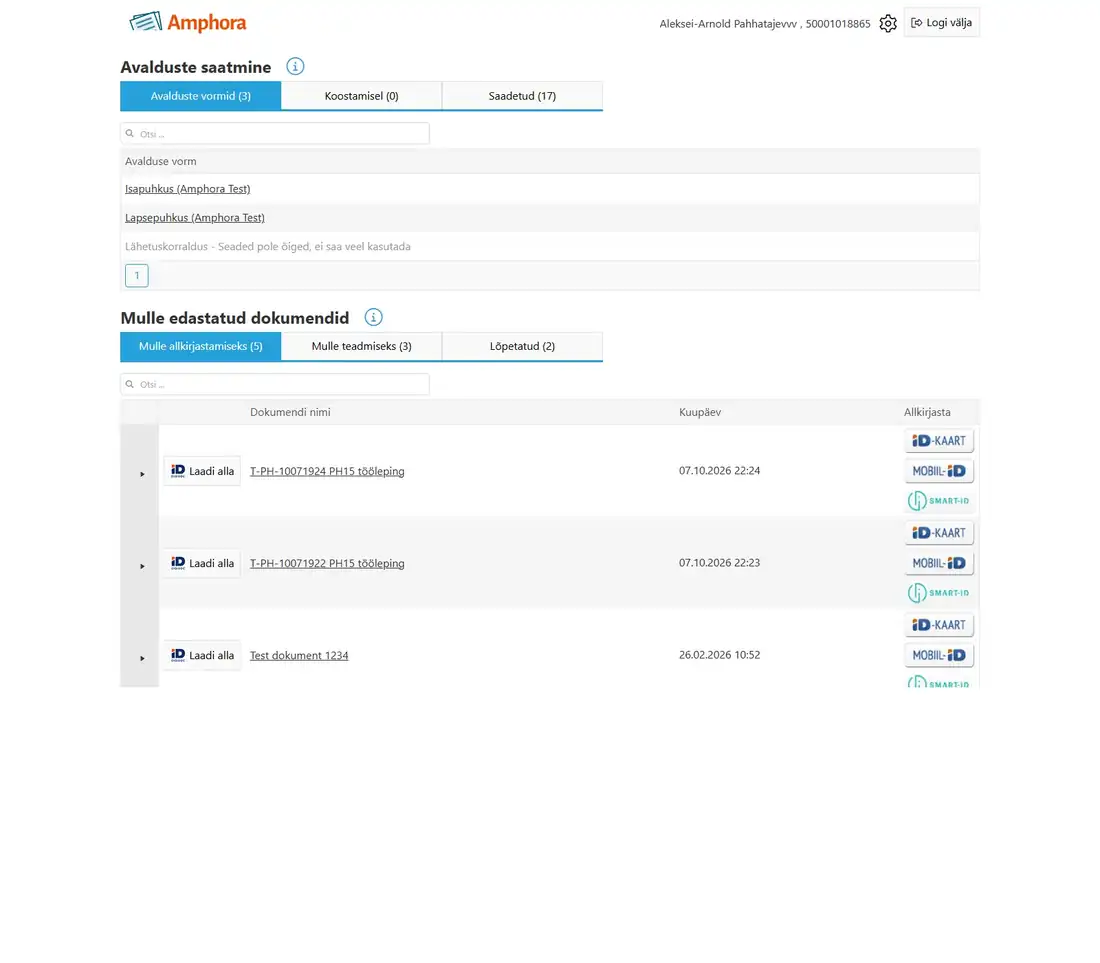Sign T-PH-10071922 with Smart-ID
Viewport: 1100px width, 963px height.
click(x=939, y=593)
